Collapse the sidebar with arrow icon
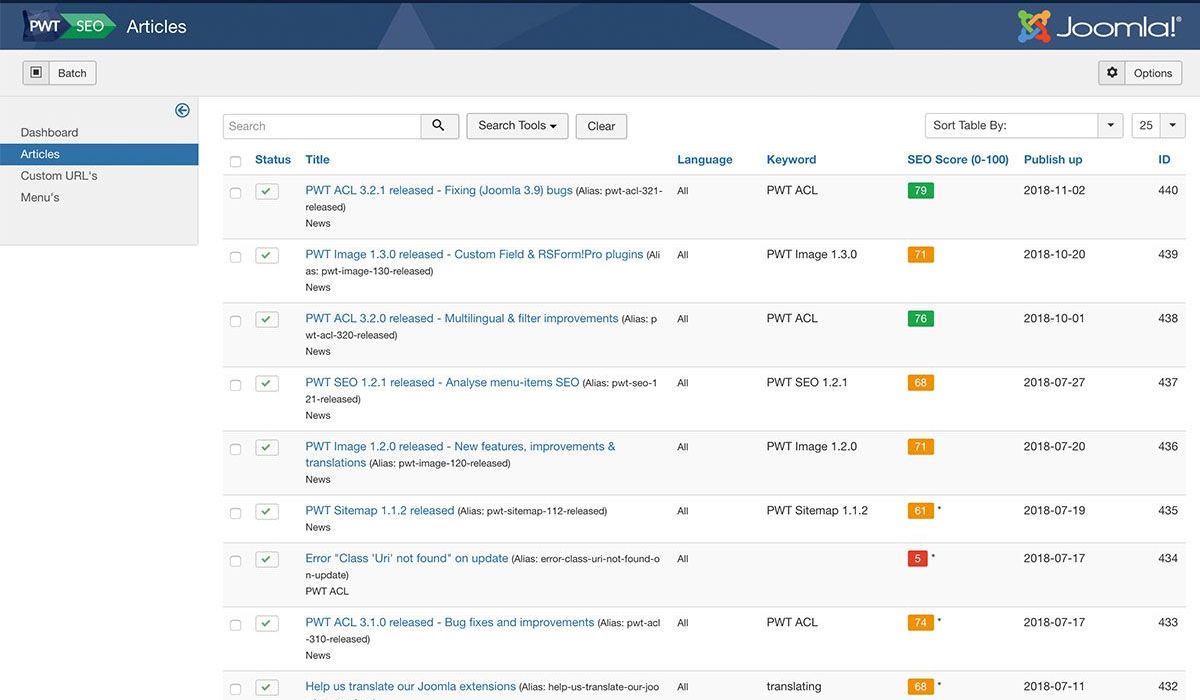1200x700 pixels. pyautogui.click(x=182, y=111)
